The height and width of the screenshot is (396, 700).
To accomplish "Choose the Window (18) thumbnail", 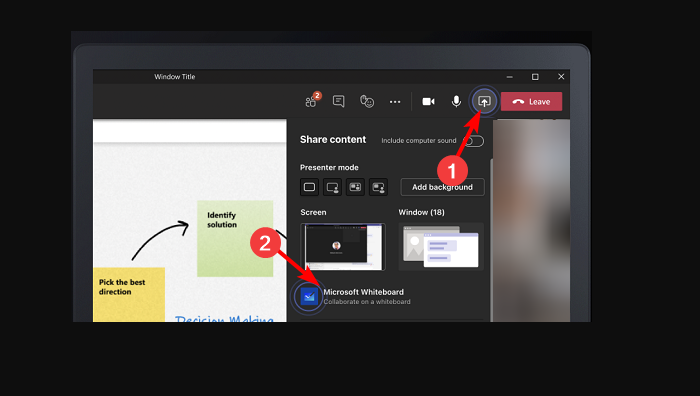I will pyautogui.click(x=441, y=247).
